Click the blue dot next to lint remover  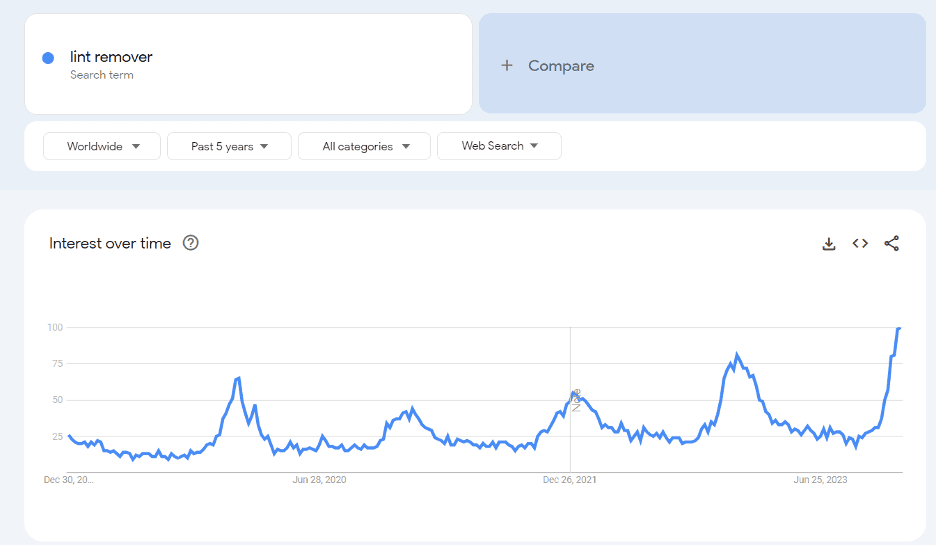point(48,58)
